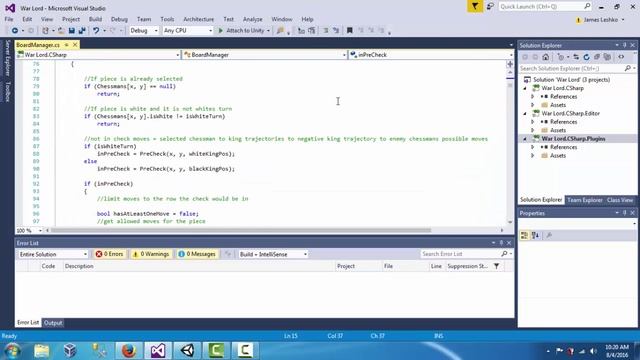This screenshot has height=360, width=640.
Task: Close the BoardManager.cs tab
Action: (75, 45)
